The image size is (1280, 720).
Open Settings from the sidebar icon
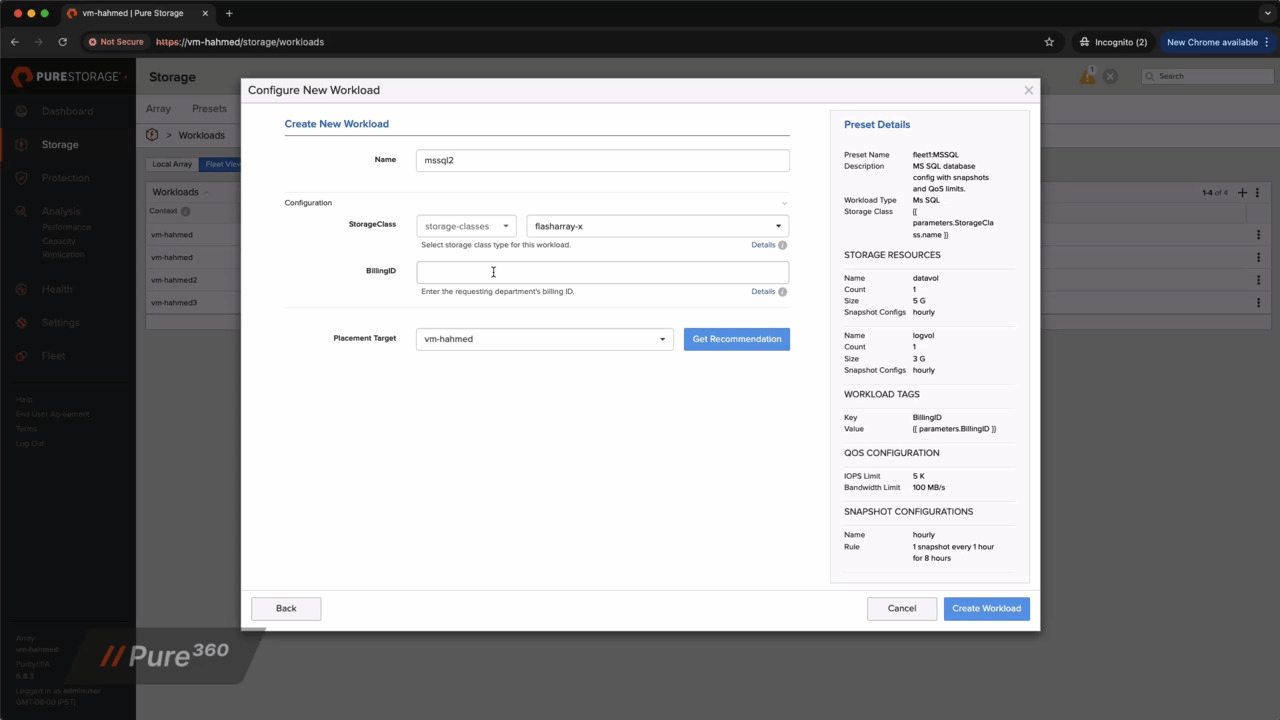point(21,322)
